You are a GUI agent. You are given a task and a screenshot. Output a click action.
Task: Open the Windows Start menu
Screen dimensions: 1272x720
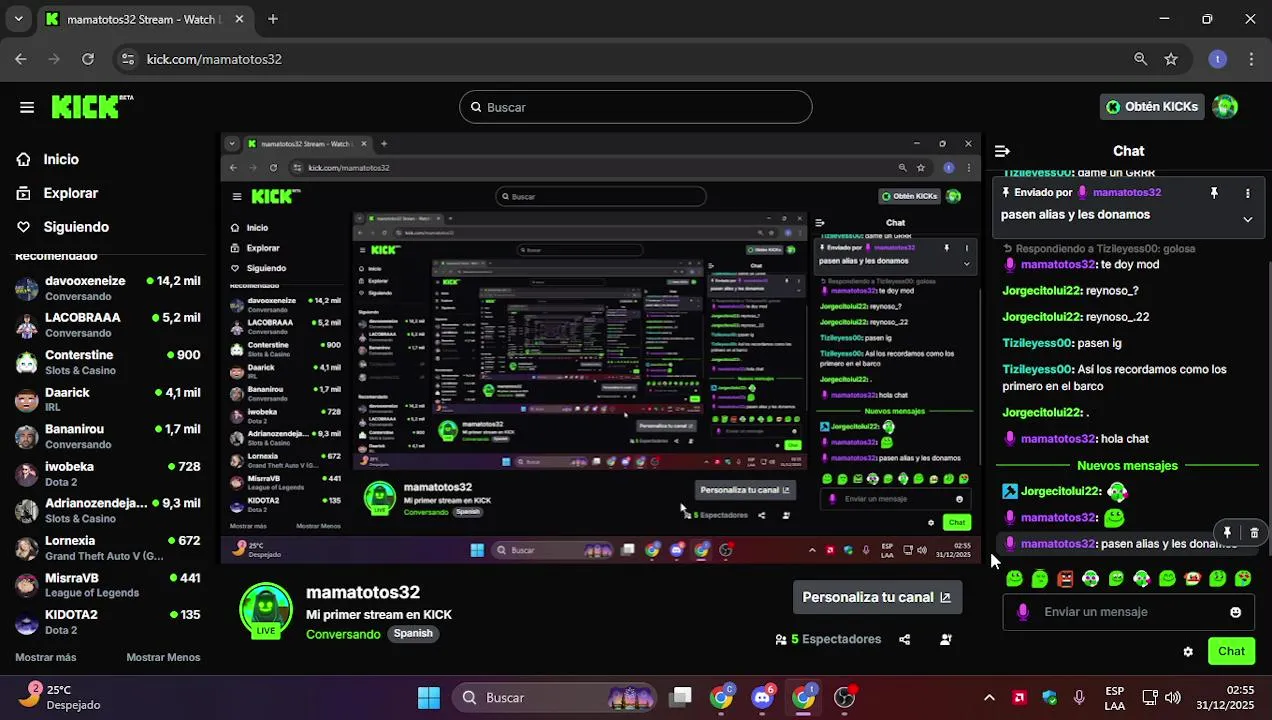429,698
